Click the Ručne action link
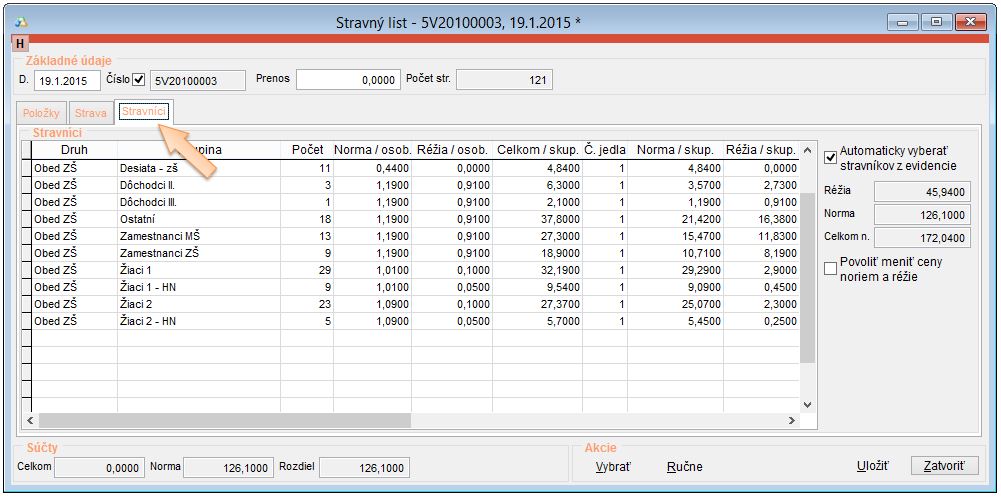The image size is (1001, 497). click(x=684, y=467)
